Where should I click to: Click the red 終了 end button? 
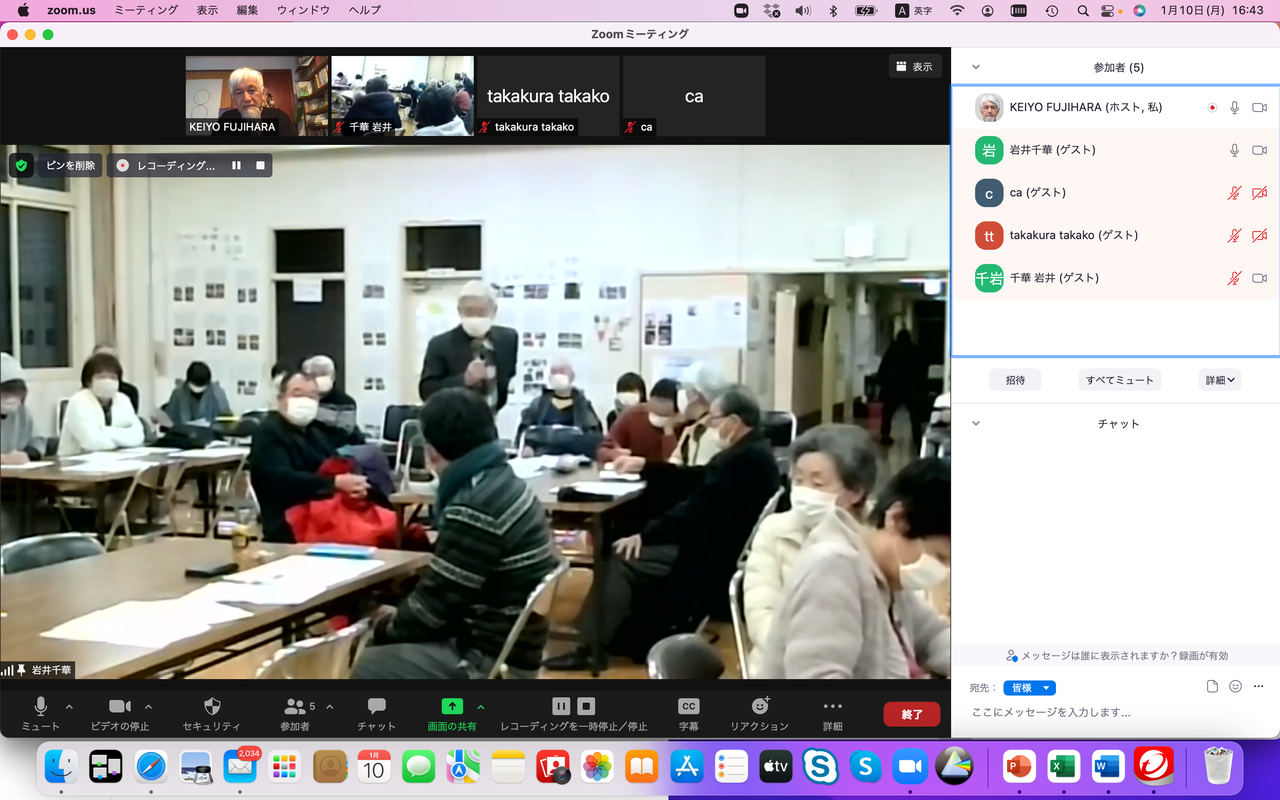click(912, 714)
